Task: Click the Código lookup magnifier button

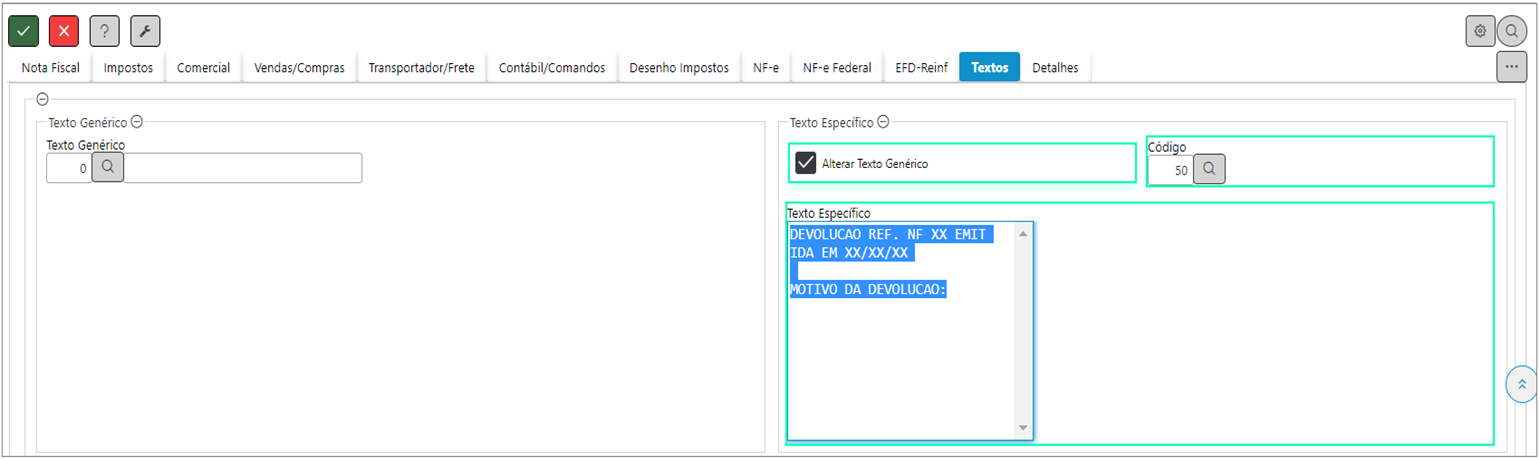Action: [x=1209, y=170]
